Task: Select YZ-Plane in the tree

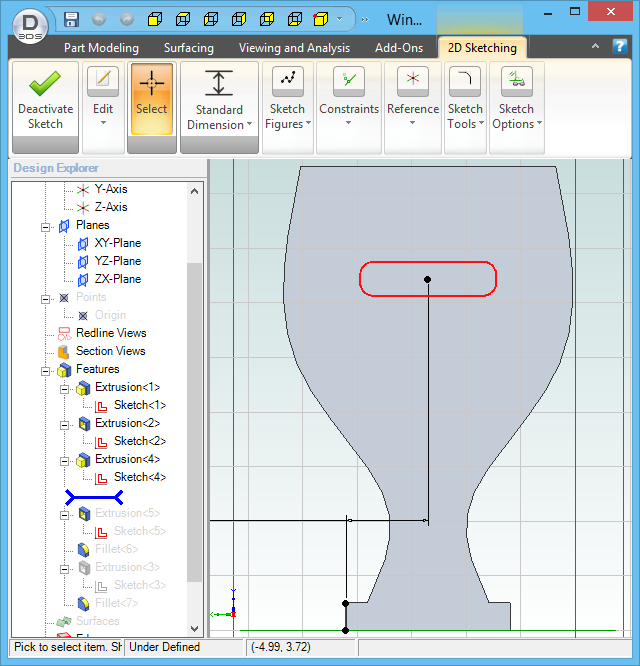Action: pyautogui.click(x=118, y=261)
